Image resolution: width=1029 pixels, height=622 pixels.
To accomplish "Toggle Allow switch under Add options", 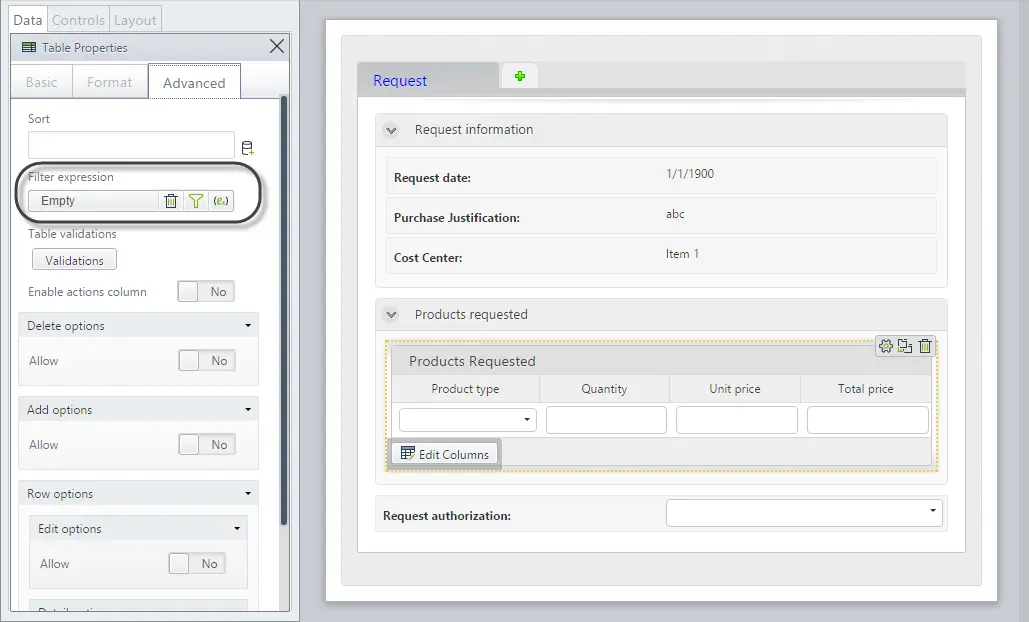I will [207, 445].
